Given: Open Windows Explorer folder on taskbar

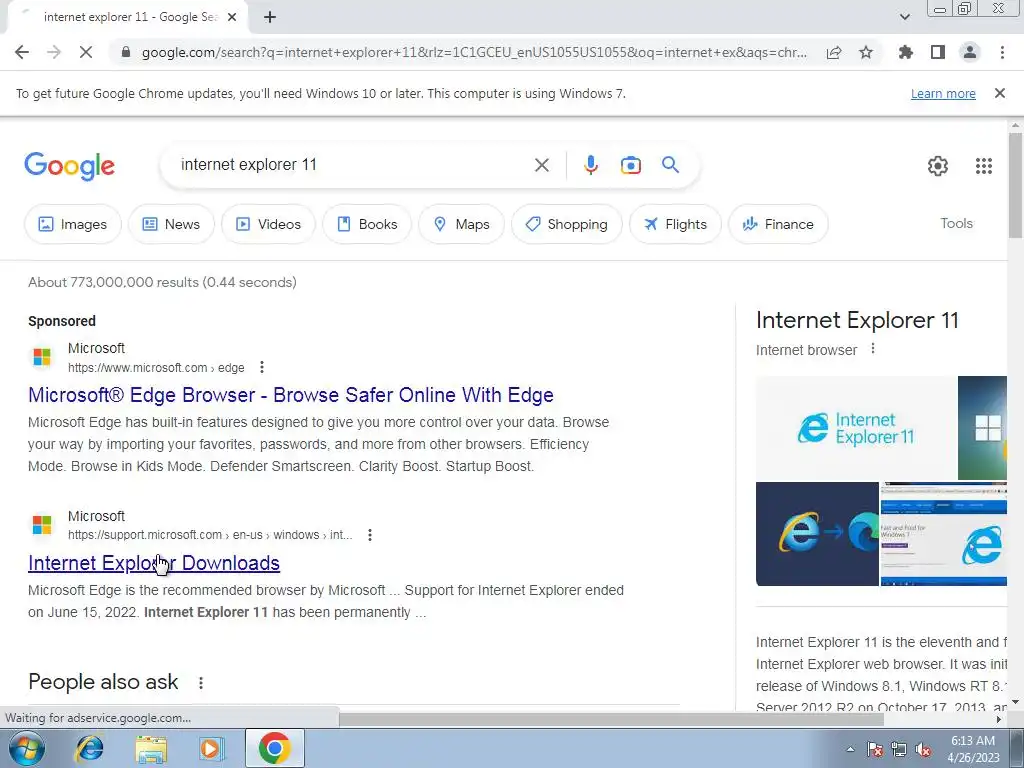Looking at the screenshot, I should pyautogui.click(x=151, y=748).
